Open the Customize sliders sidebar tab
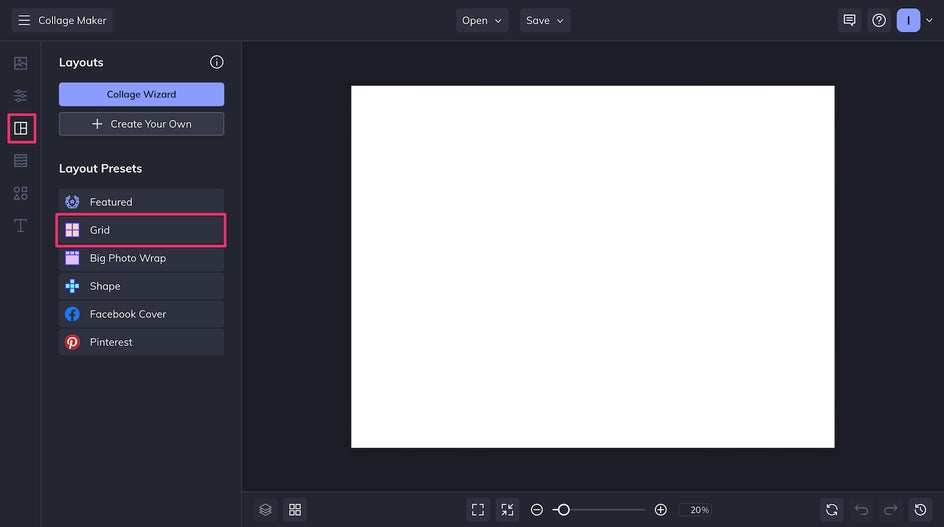 click(x=20, y=96)
